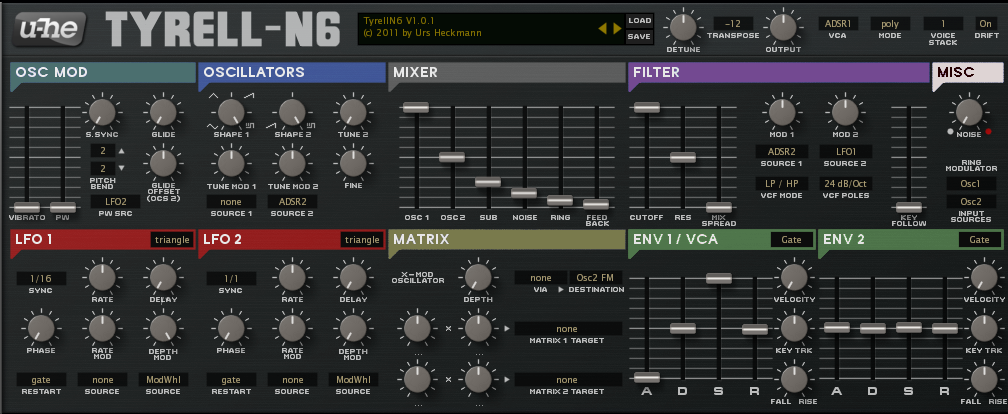
Task: Open the MODE dropdown showing poly
Action: pos(890,24)
